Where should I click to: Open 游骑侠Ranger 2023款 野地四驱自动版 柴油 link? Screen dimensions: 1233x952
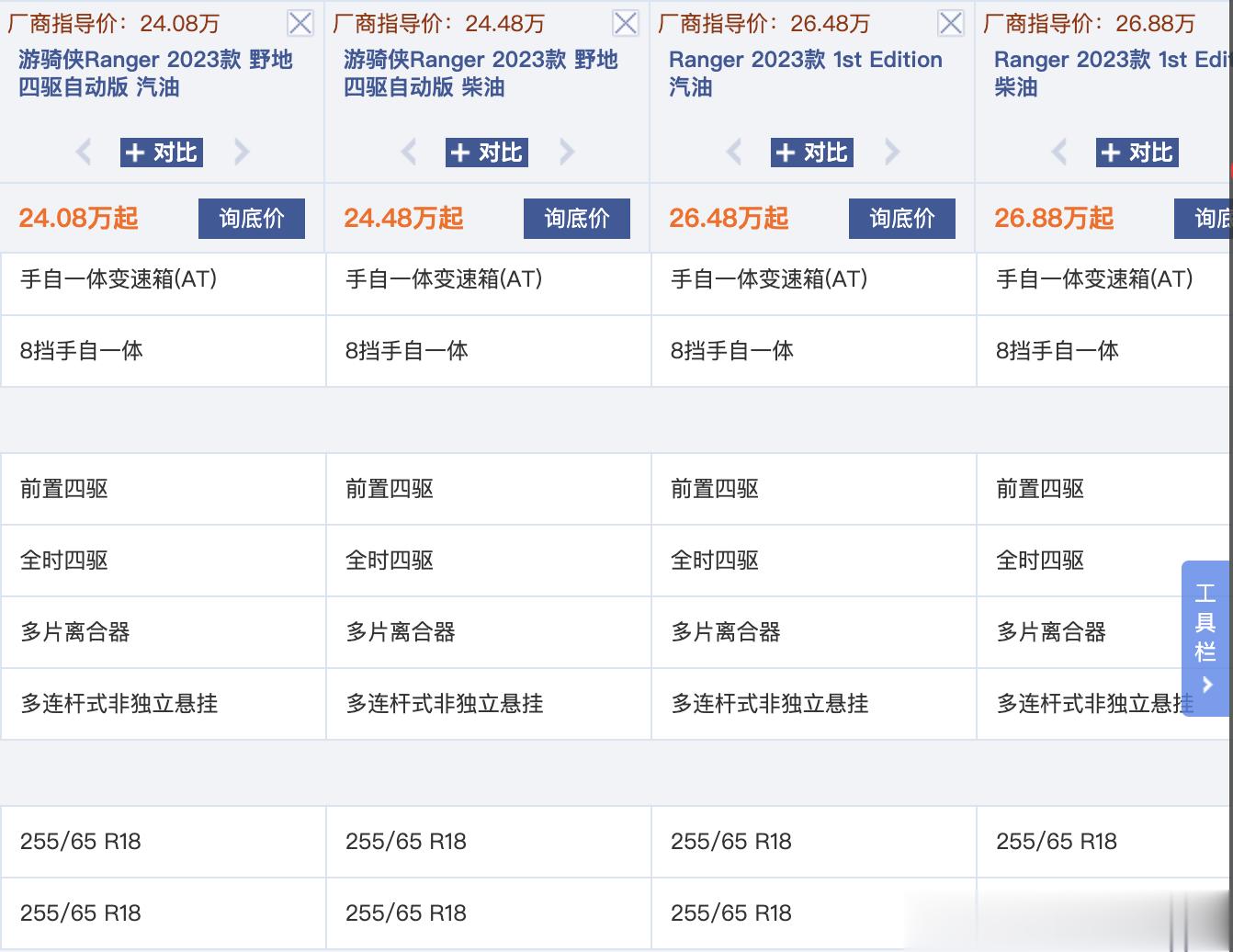click(x=481, y=74)
